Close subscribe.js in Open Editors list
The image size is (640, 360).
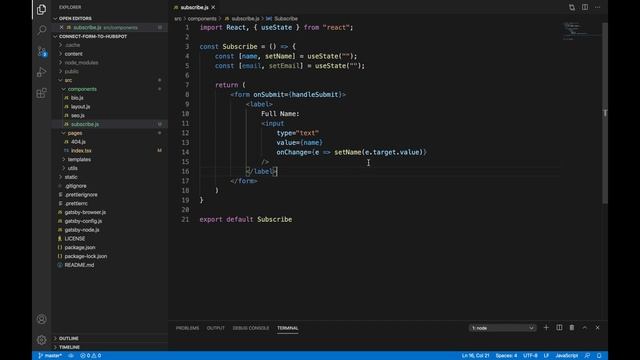point(61,27)
